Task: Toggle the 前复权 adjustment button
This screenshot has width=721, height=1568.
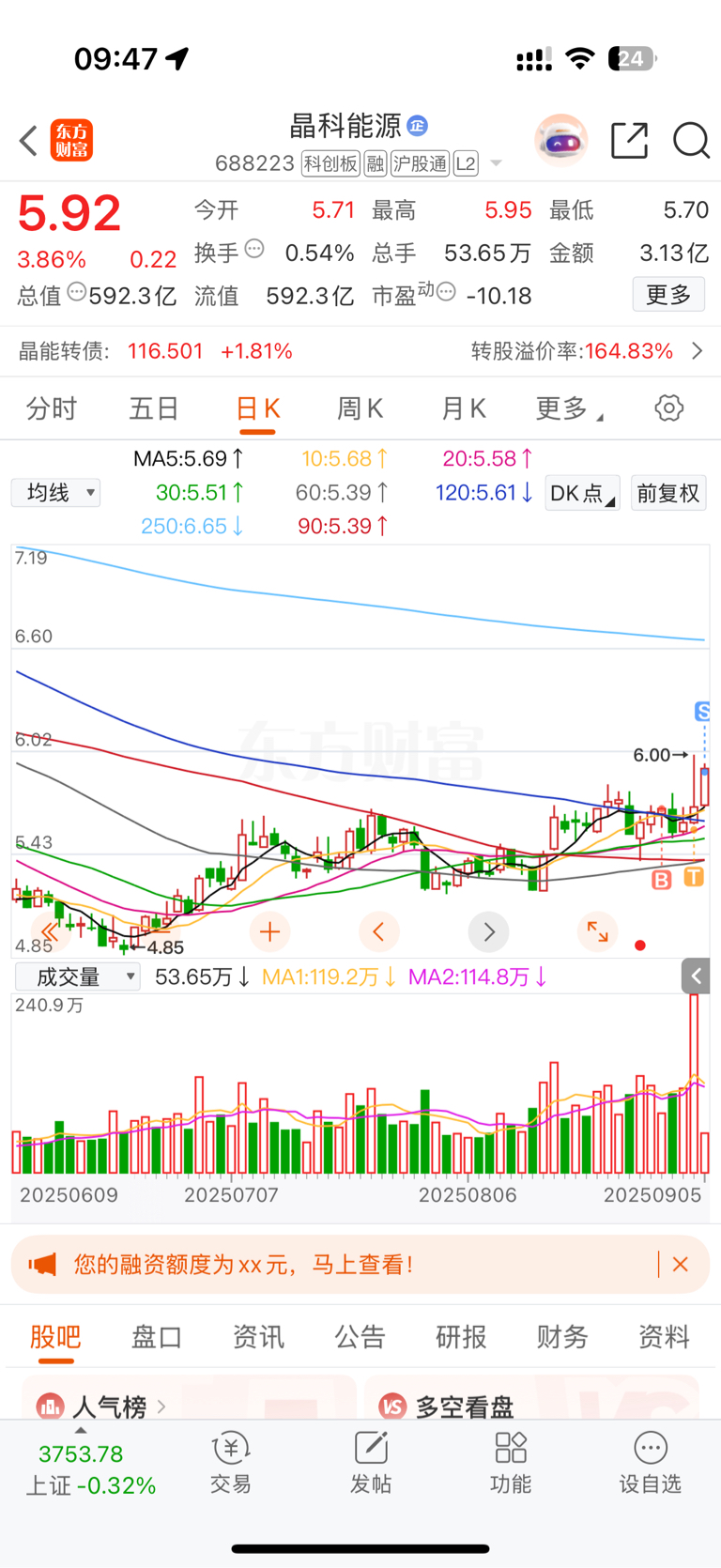Action: [x=667, y=493]
